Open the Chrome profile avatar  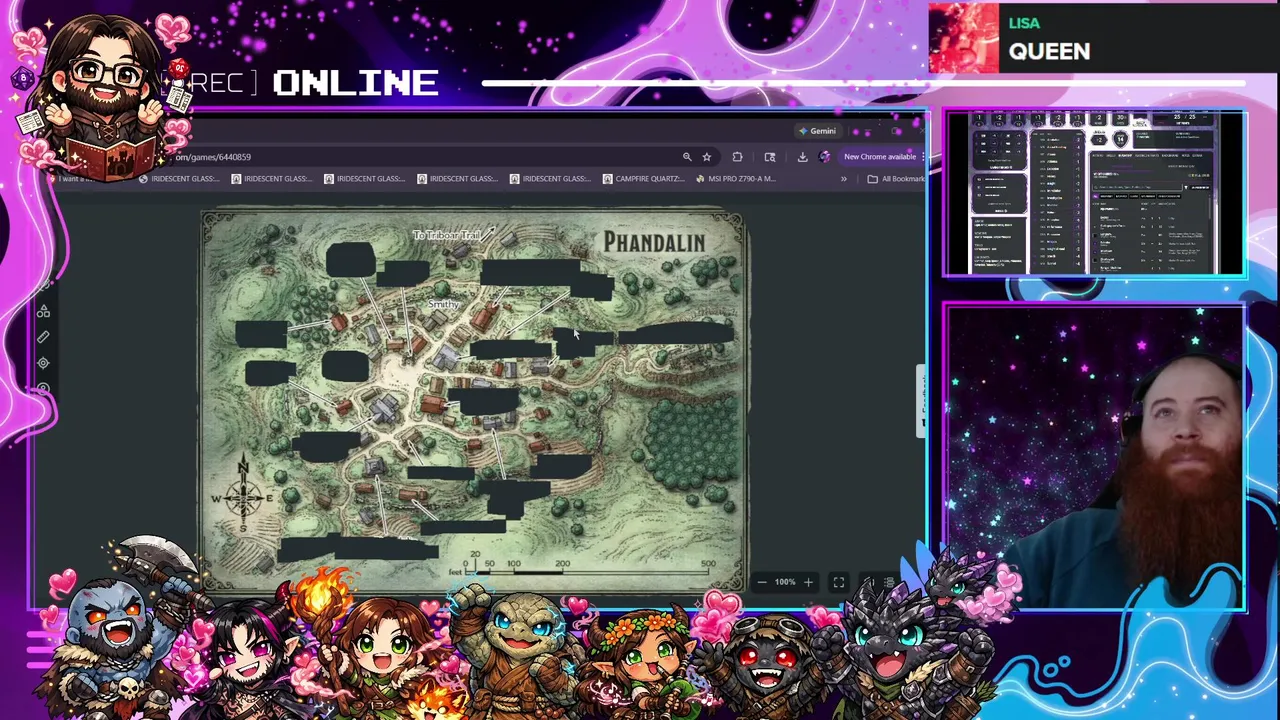pyautogui.click(x=824, y=157)
